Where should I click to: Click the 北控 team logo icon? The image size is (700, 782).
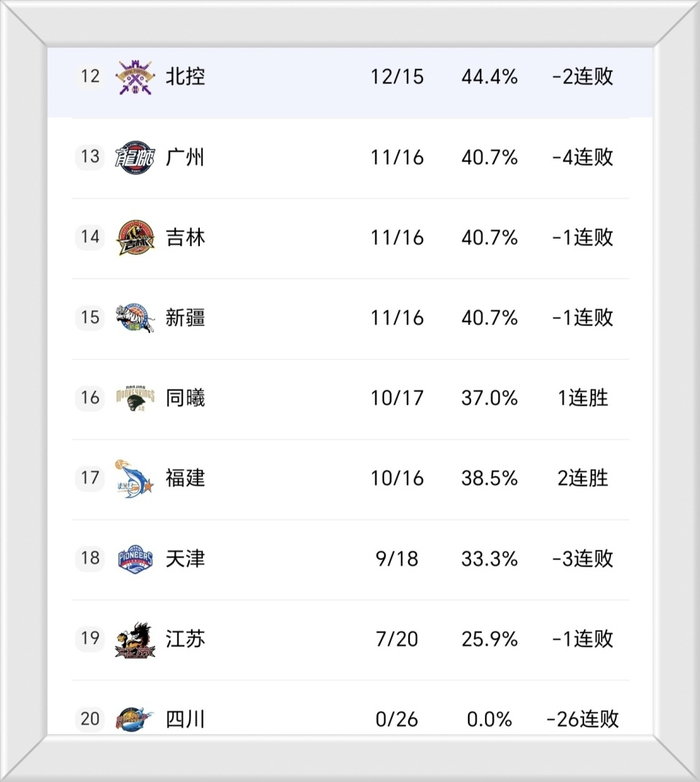(135, 76)
